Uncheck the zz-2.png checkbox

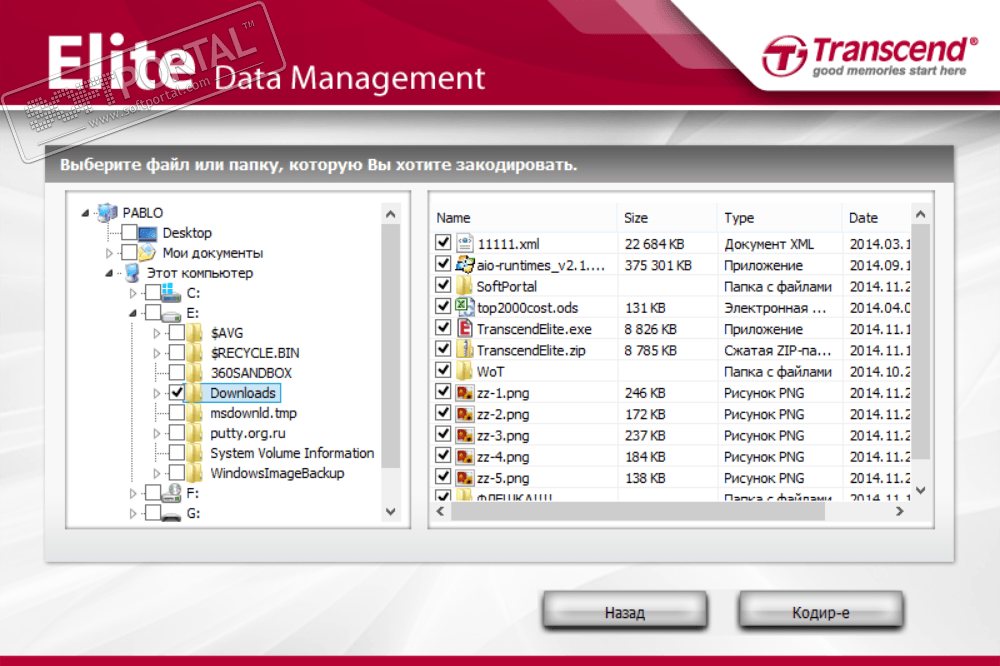[x=443, y=413]
